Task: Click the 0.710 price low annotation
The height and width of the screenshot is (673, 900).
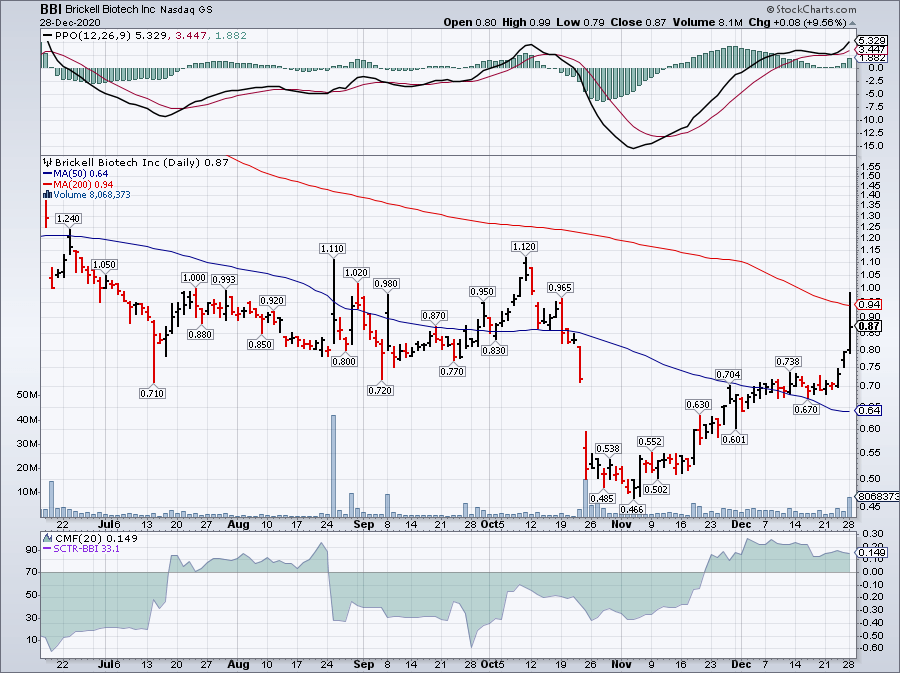Action: pyautogui.click(x=152, y=394)
